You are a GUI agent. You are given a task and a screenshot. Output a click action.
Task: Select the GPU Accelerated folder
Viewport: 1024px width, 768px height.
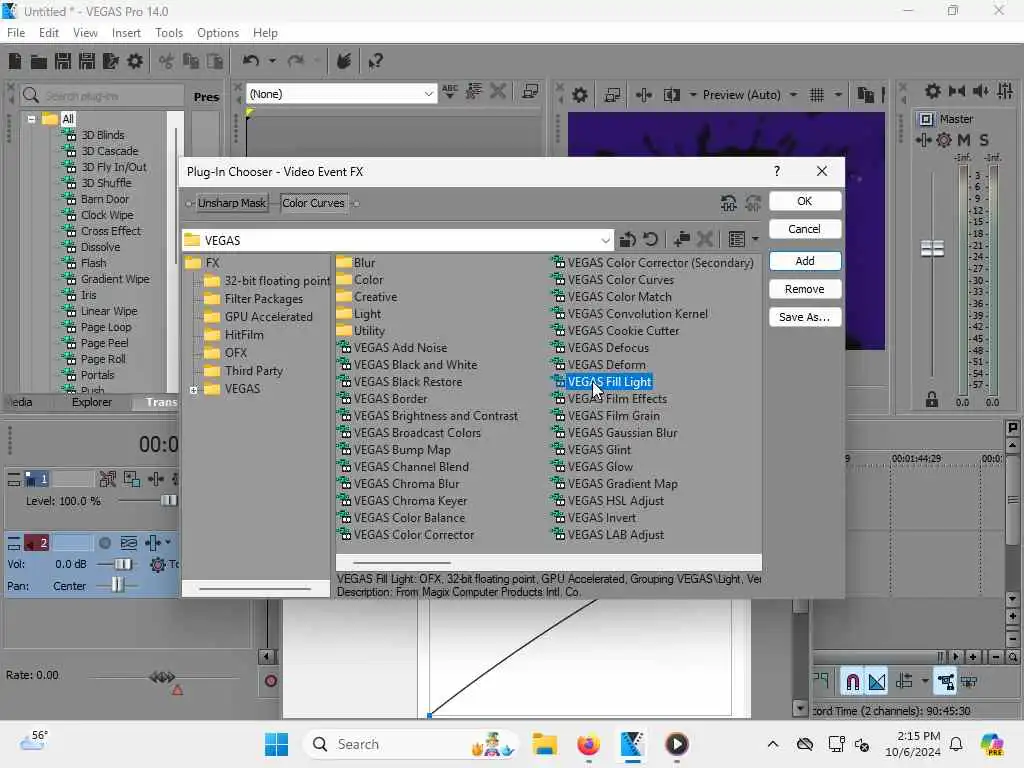pyautogui.click(x=268, y=317)
